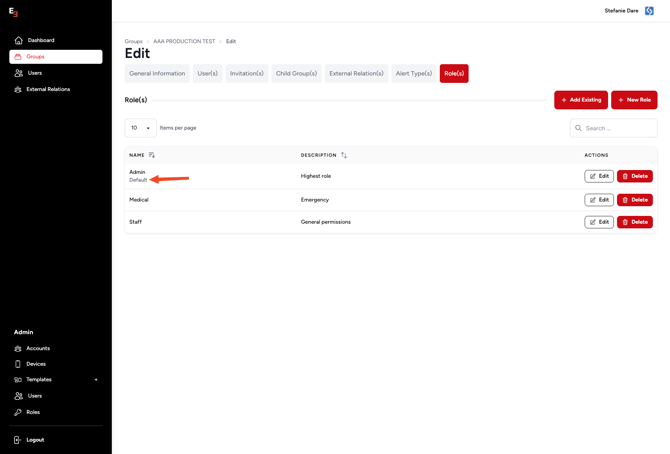The width and height of the screenshot is (670, 454).
Task: Open the Child Group(s) tab
Action: pyautogui.click(x=296, y=73)
